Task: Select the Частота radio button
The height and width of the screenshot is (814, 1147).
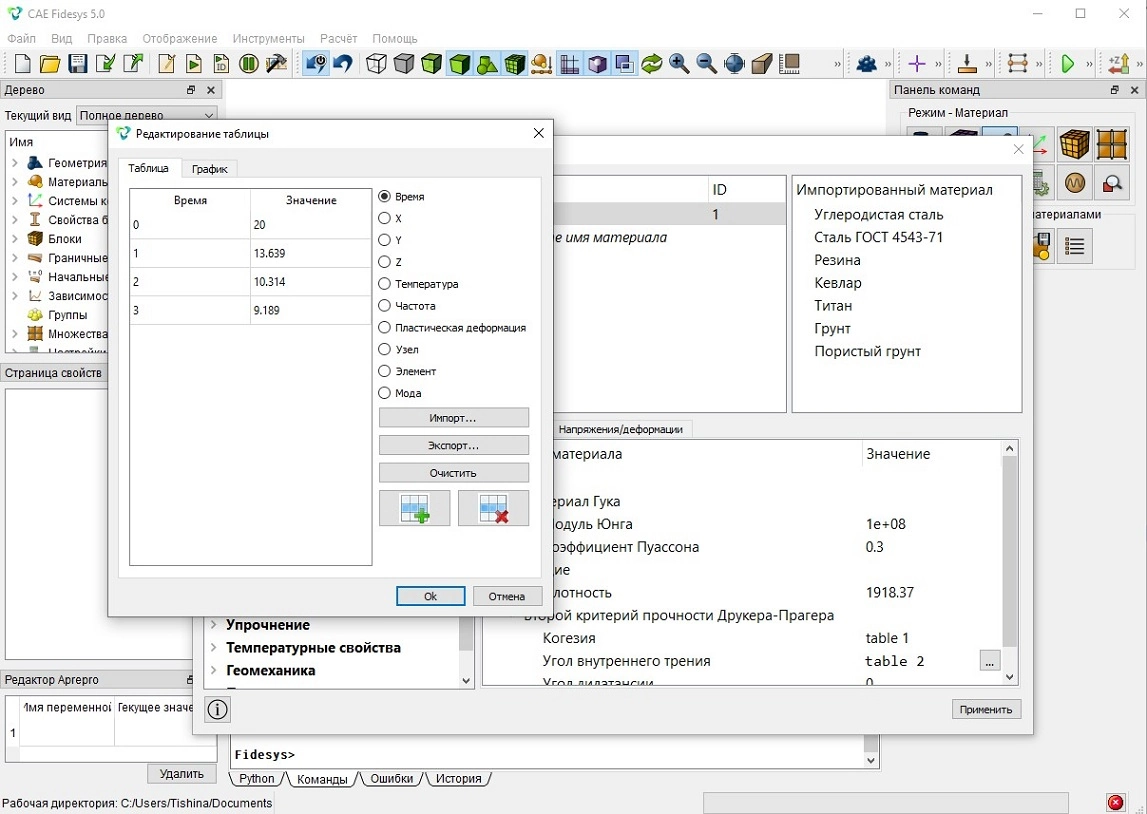Action: click(x=384, y=306)
